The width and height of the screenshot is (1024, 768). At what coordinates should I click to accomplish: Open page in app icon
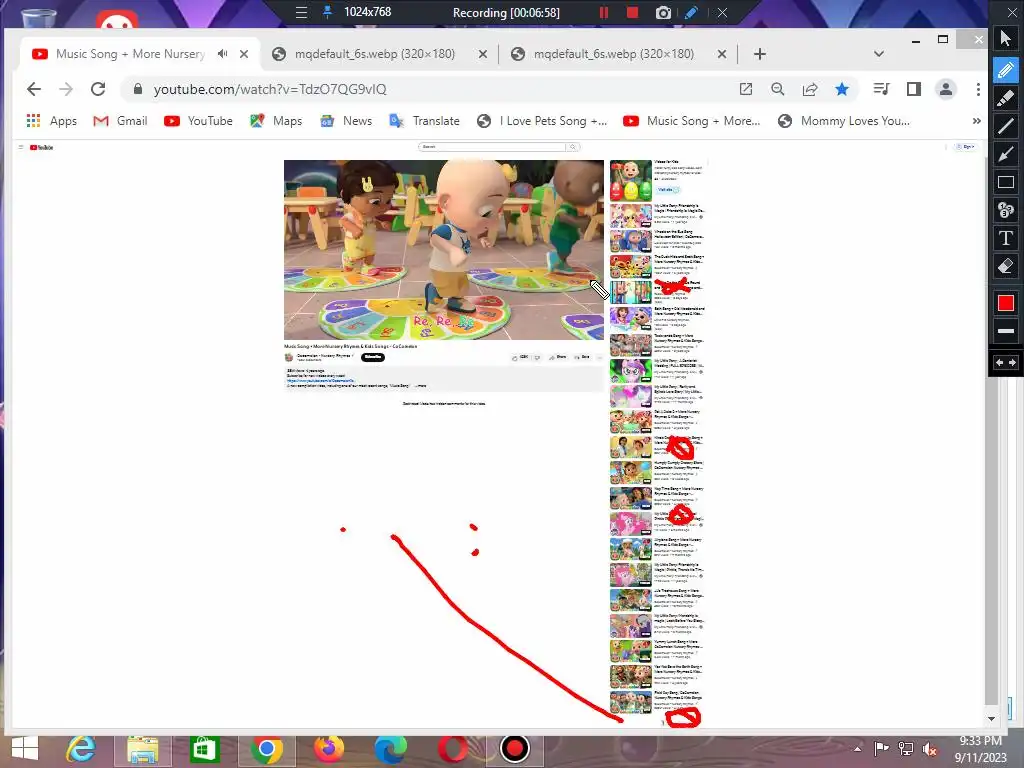pyautogui.click(x=746, y=89)
